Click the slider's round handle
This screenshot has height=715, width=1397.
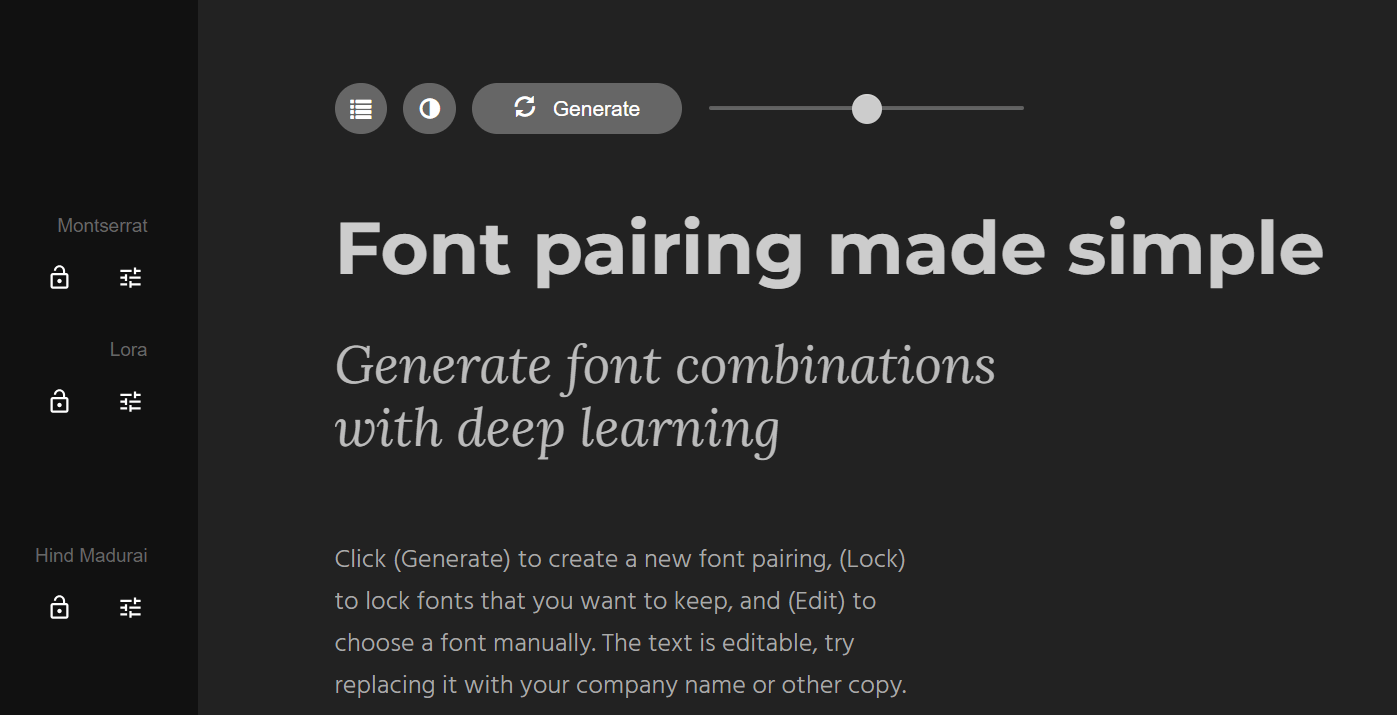(x=866, y=109)
